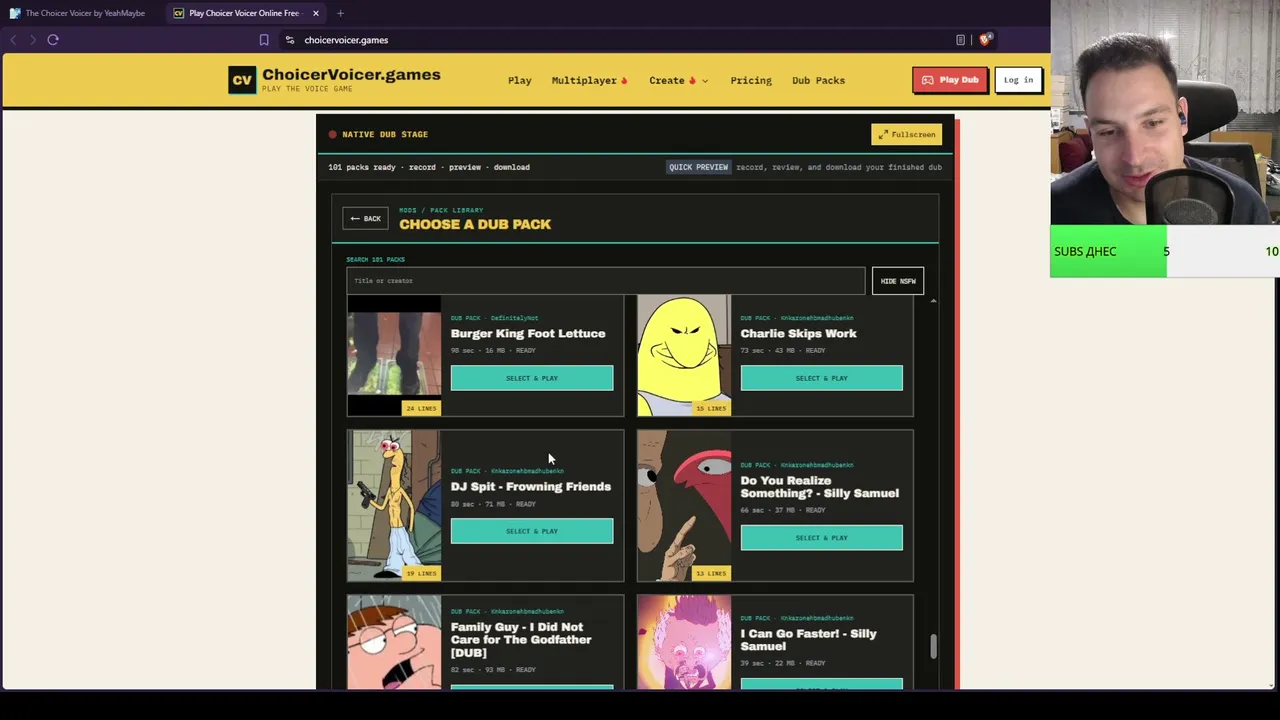1280x720 pixels.
Task: Open I Can Go Faster thumbnail
Action: (x=684, y=642)
